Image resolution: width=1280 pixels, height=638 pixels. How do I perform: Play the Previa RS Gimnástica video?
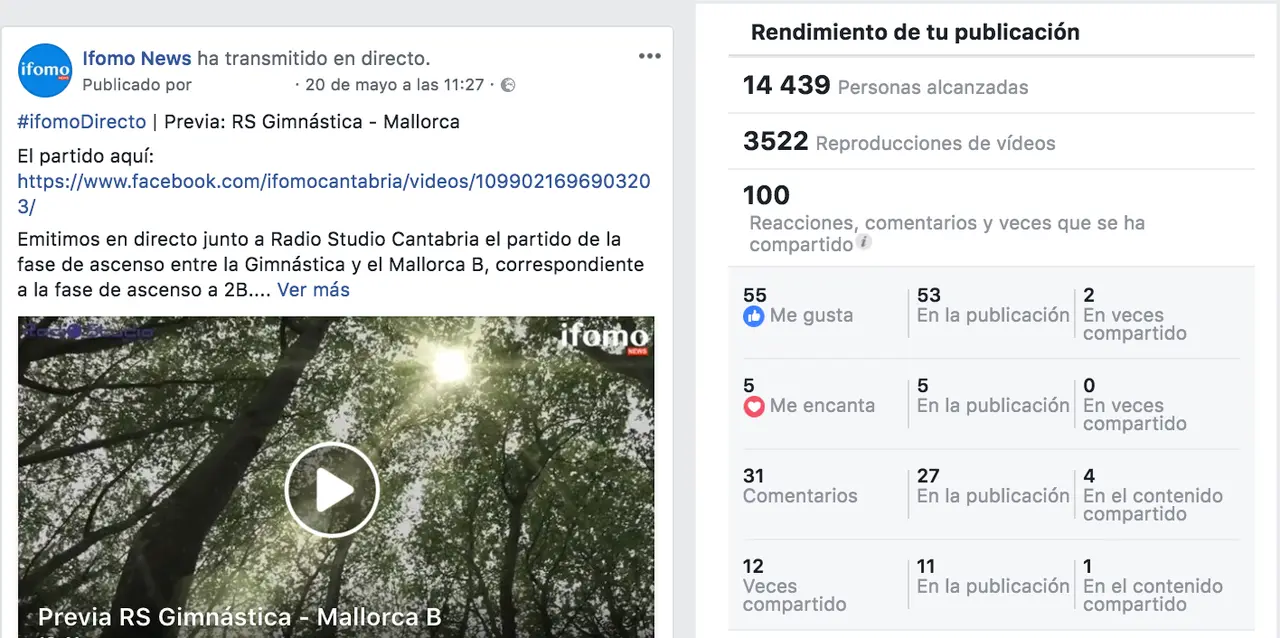click(x=332, y=490)
